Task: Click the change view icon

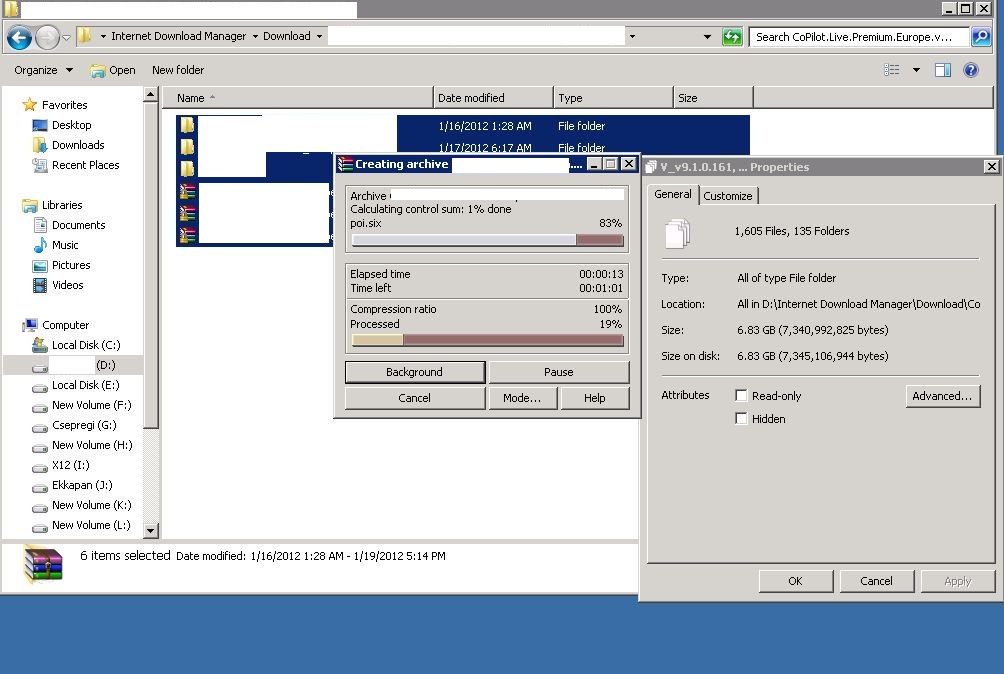Action: [892, 70]
